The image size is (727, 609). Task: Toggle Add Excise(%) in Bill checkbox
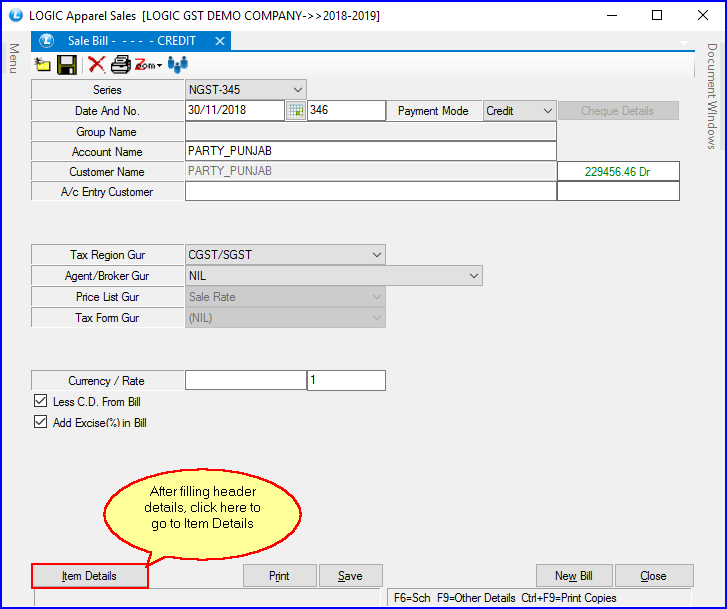[x=41, y=422]
